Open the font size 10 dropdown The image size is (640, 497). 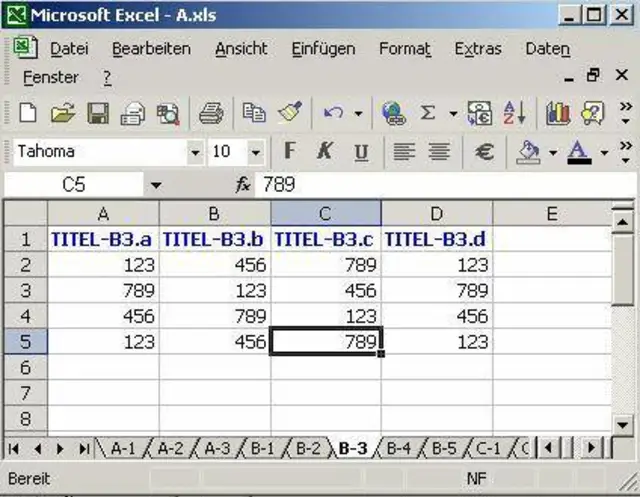256,153
